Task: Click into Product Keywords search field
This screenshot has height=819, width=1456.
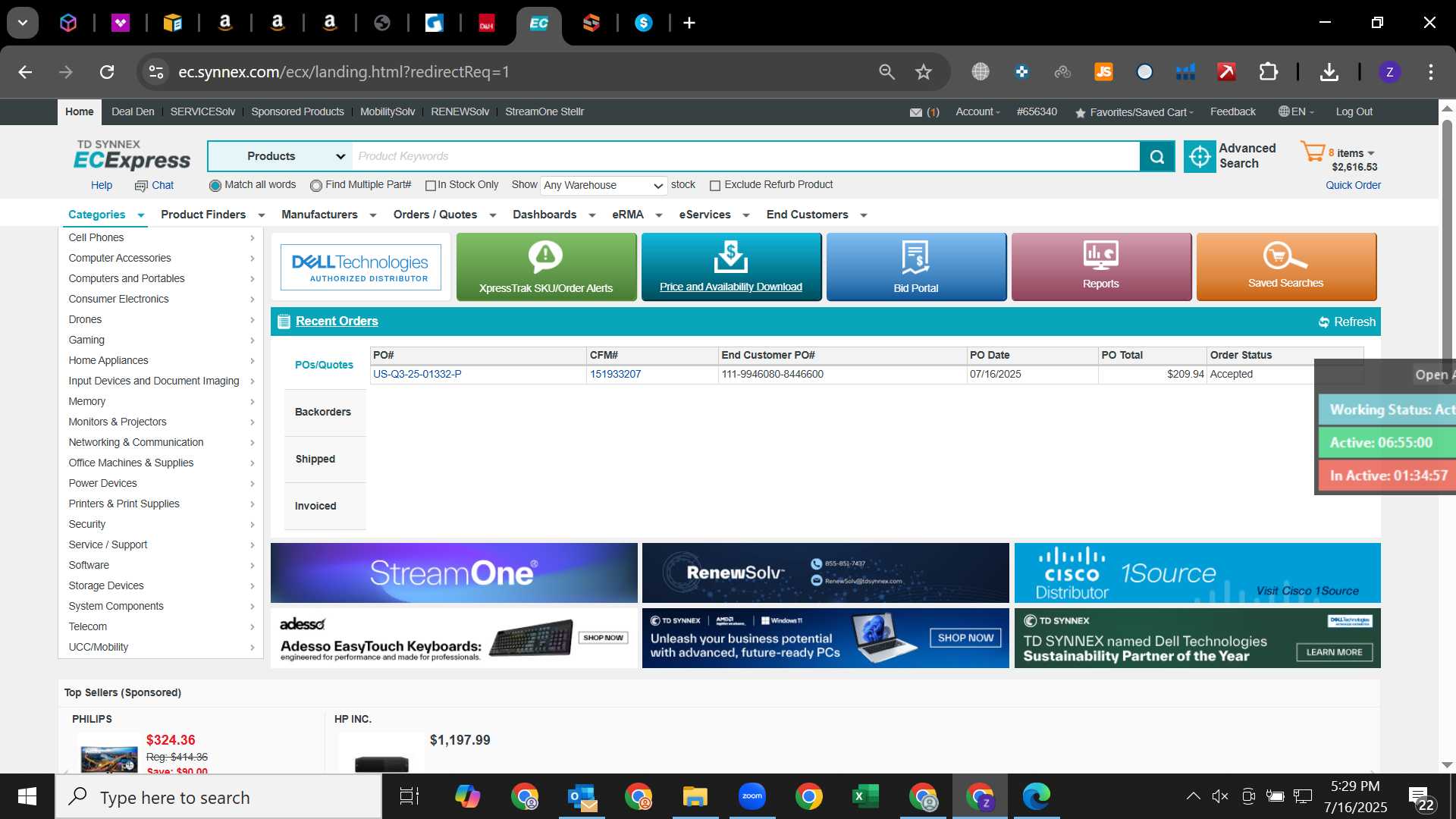Action: coord(746,156)
